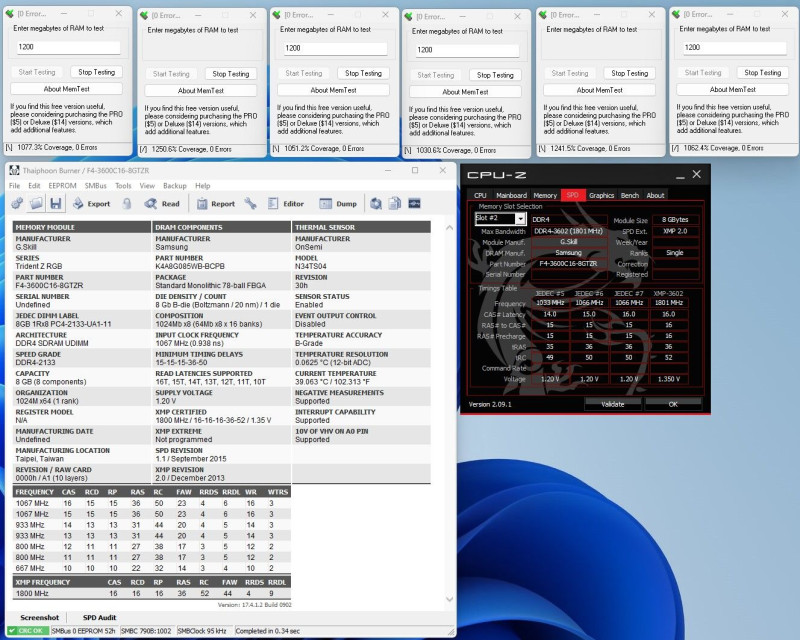Open the Backup menu
Screen dimensions: 800x640
tap(175, 186)
